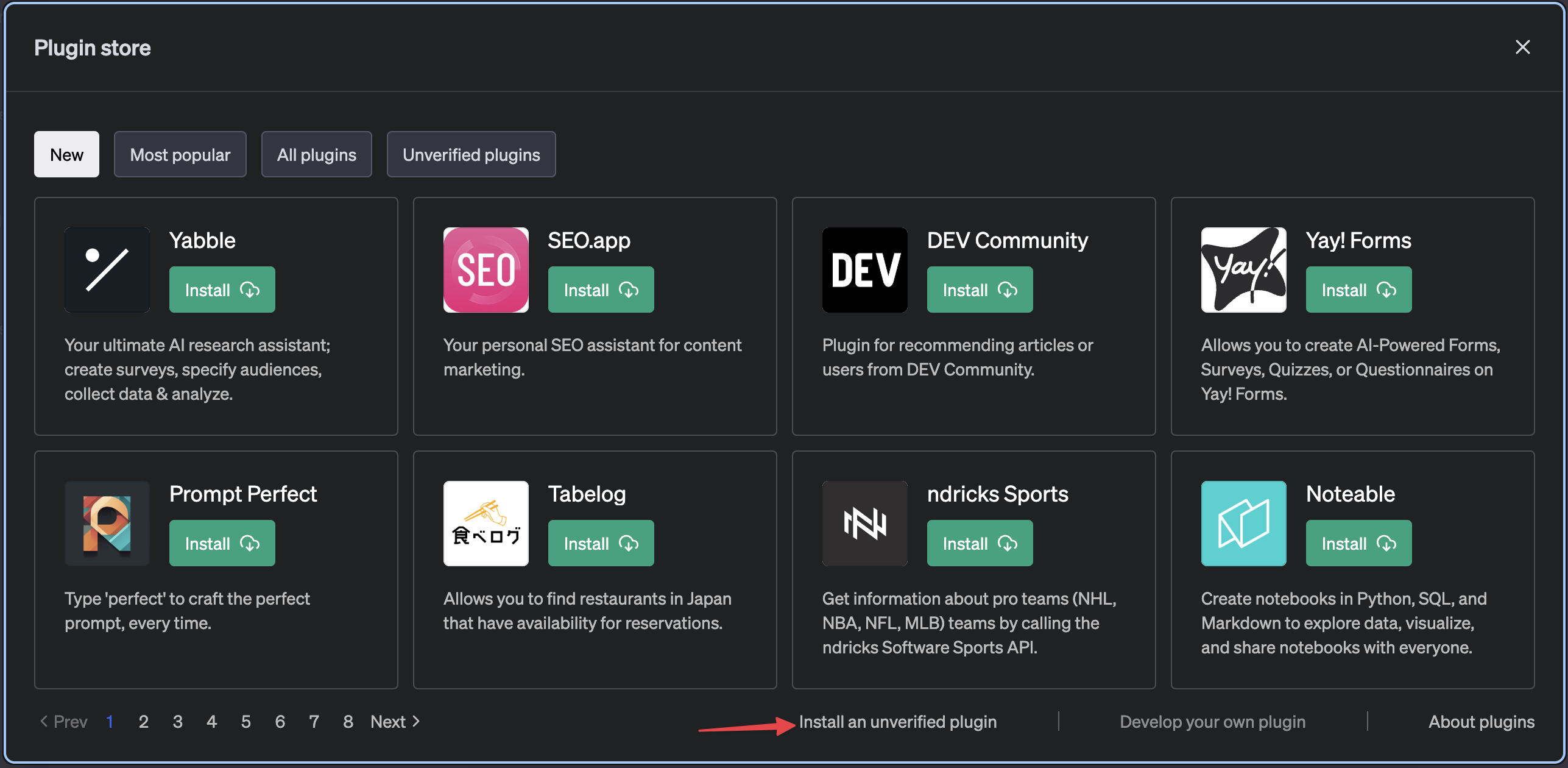
Task: Click the pink SEO.app logo
Action: pos(486,269)
